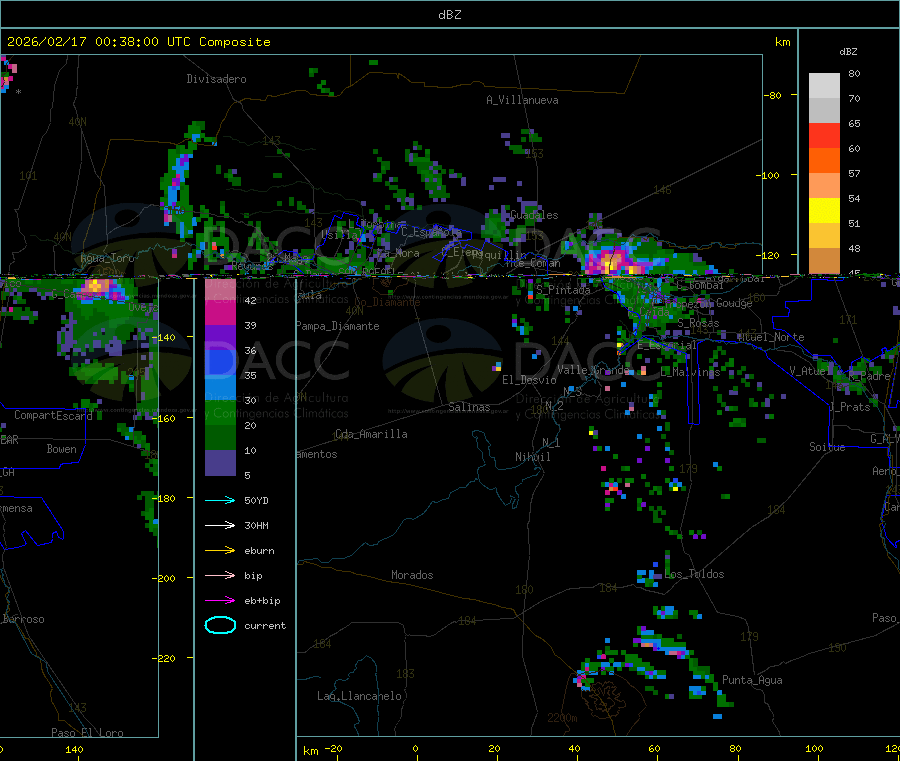Select the yellow swatch between 54 and 51 dBZ

click(x=824, y=211)
